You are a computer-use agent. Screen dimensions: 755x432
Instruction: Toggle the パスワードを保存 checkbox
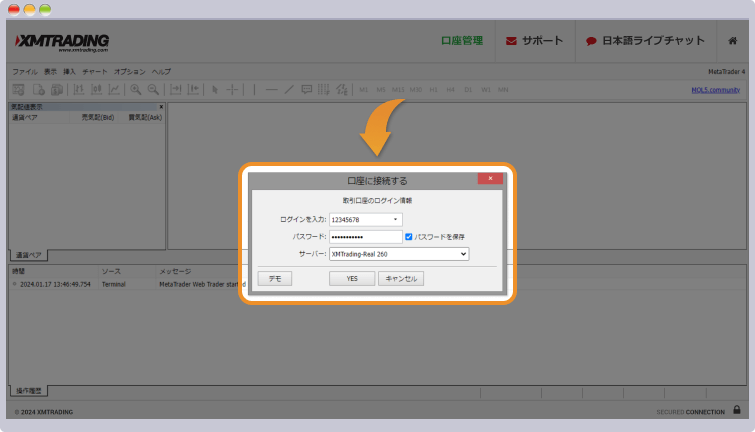point(408,236)
